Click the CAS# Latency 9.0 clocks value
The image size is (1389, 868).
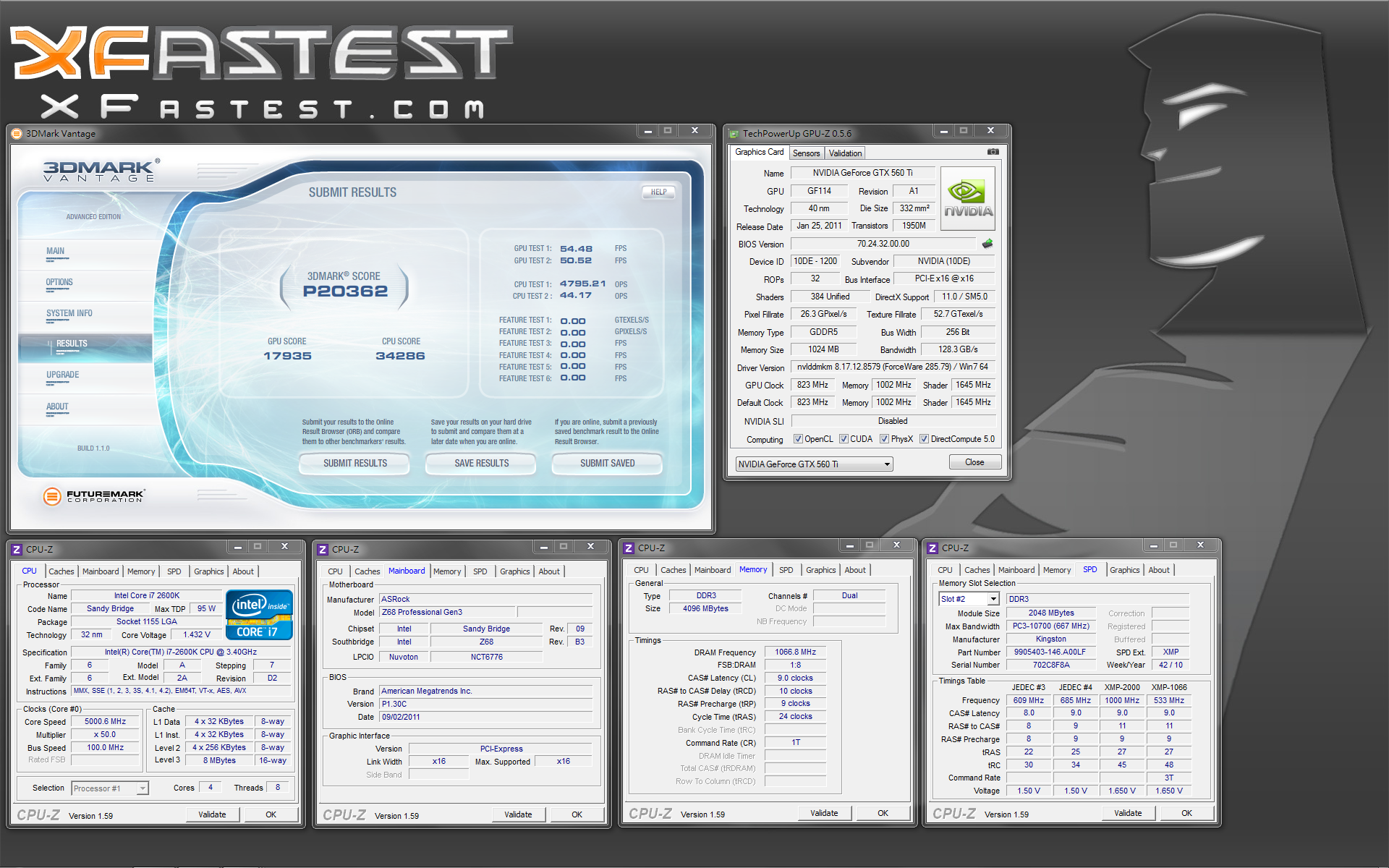click(x=795, y=678)
